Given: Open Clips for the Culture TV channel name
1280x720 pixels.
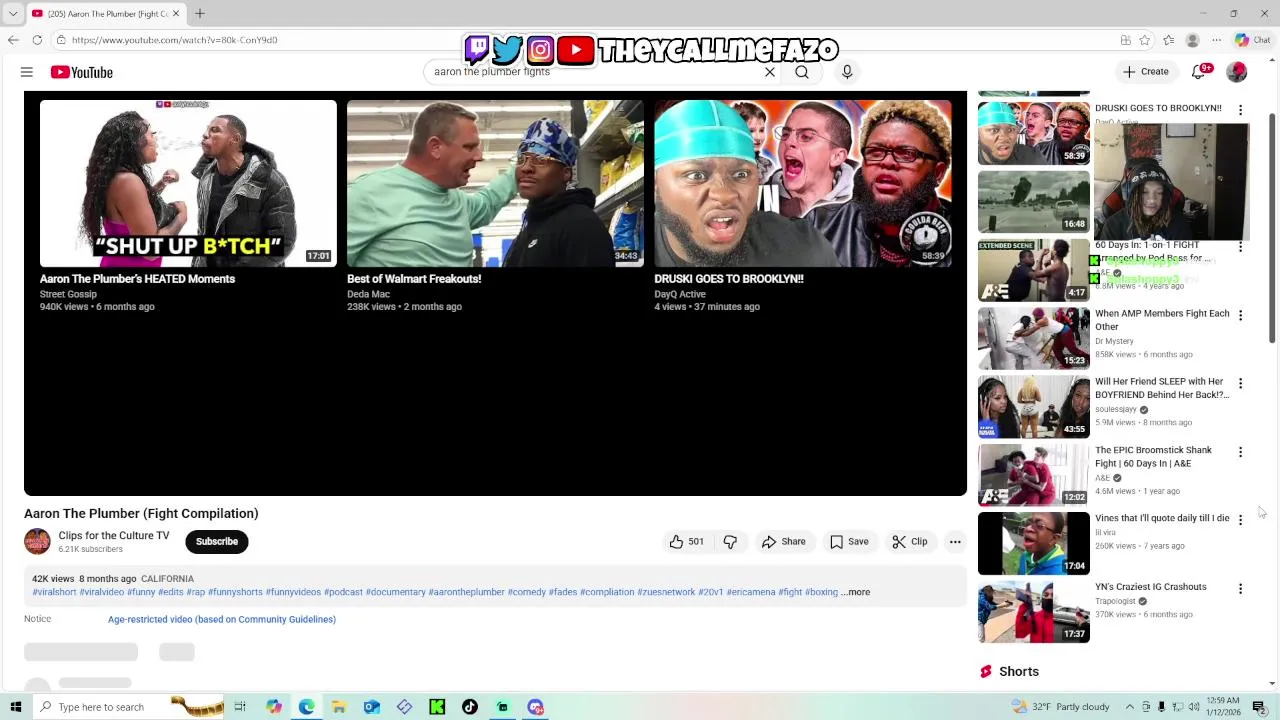Looking at the screenshot, I should pos(114,535).
